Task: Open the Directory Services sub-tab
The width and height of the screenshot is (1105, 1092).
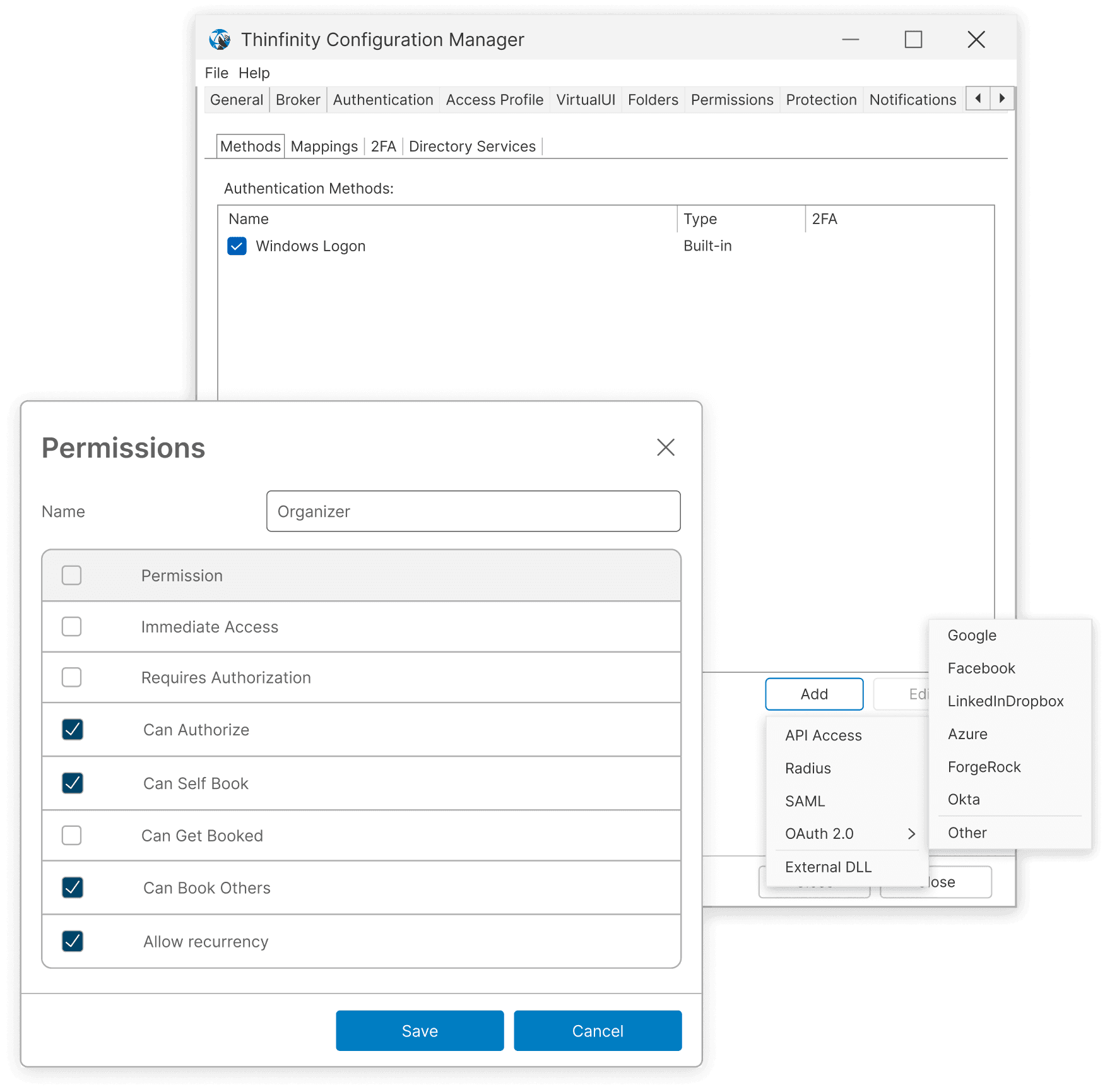Action: click(473, 146)
